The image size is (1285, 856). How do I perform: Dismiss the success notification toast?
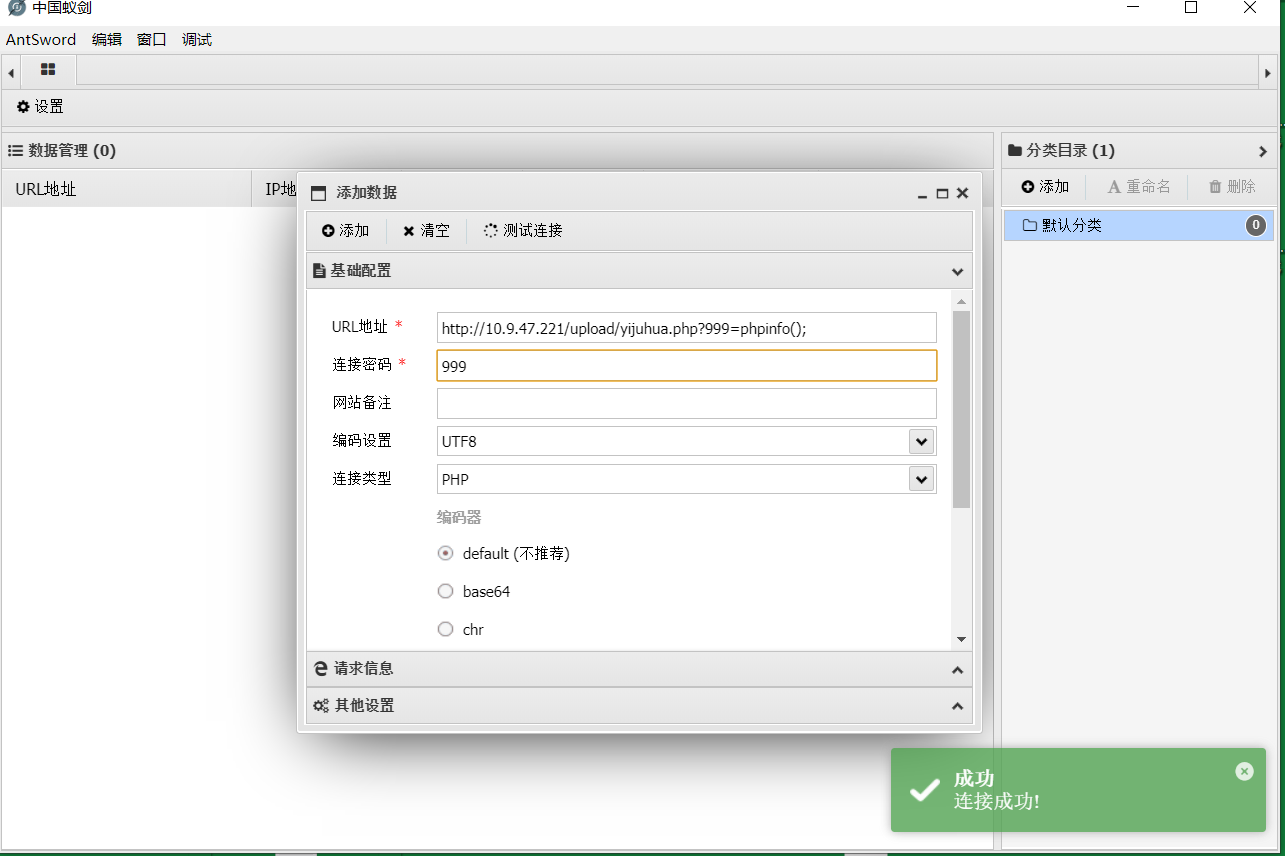point(1244,771)
